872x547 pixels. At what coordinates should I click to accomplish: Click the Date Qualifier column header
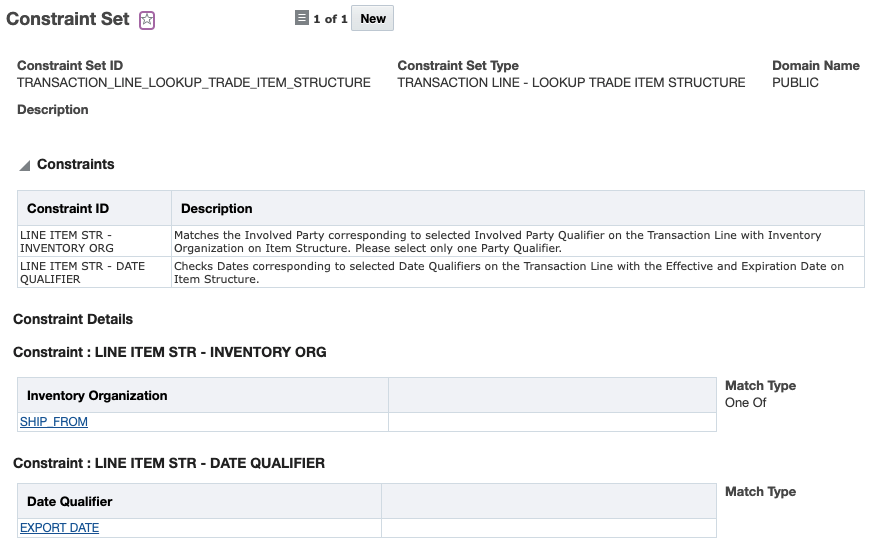pos(70,501)
